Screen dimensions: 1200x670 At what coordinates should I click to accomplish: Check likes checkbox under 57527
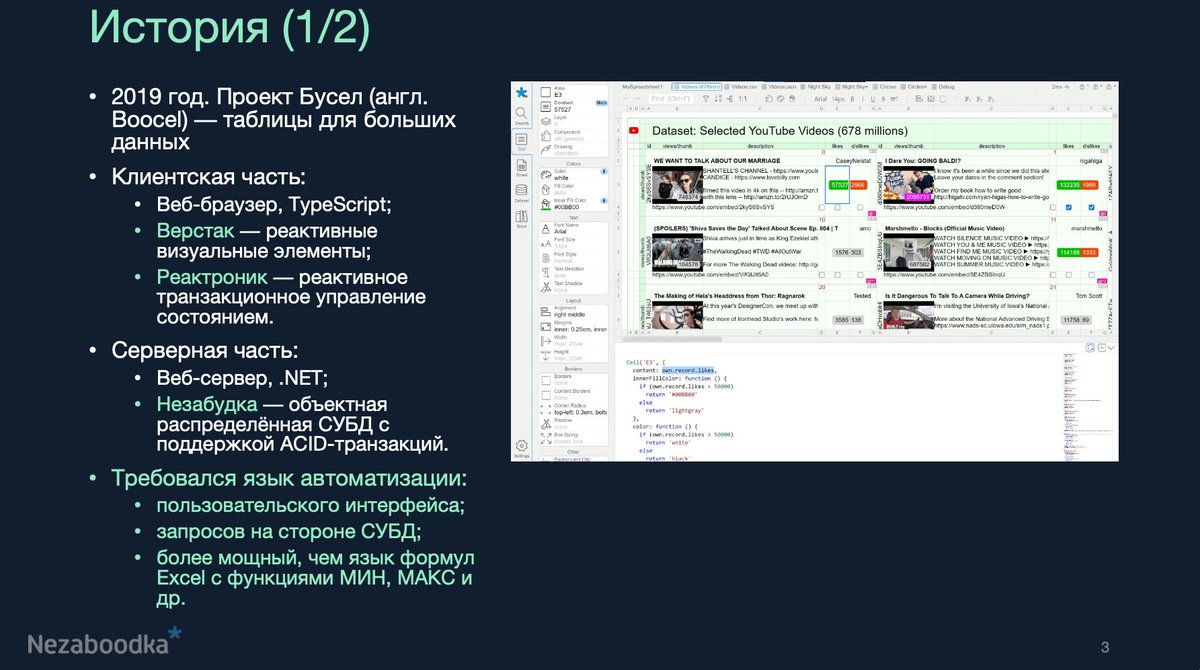tap(837, 207)
